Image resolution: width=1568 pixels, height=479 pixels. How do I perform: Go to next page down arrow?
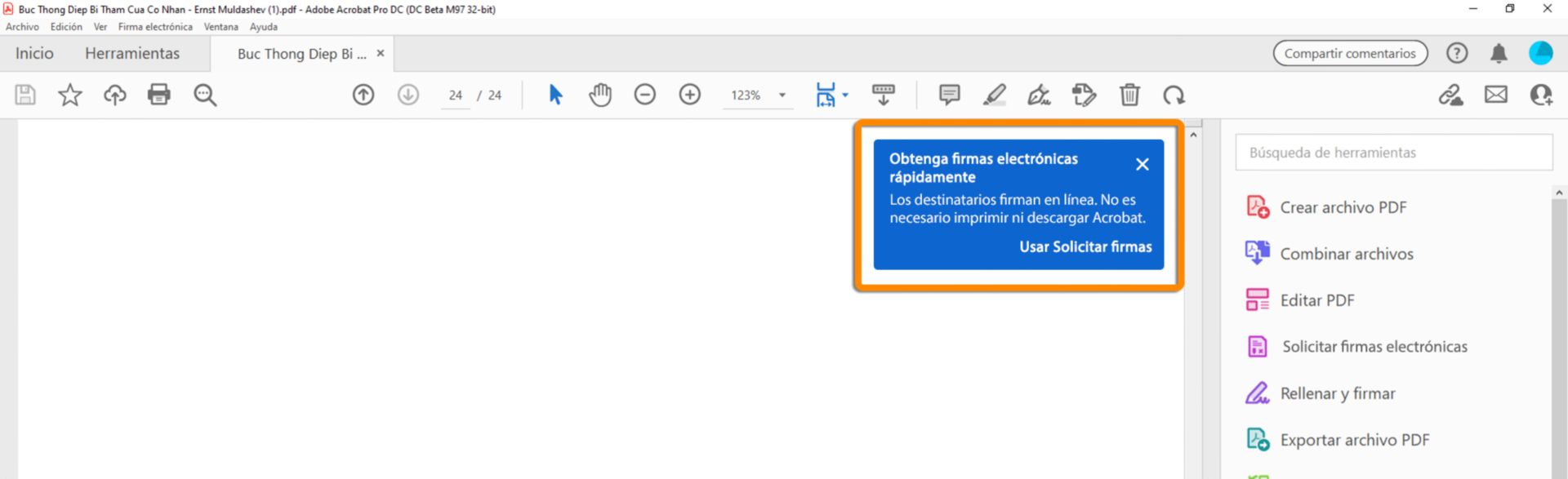[x=408, y=95]
